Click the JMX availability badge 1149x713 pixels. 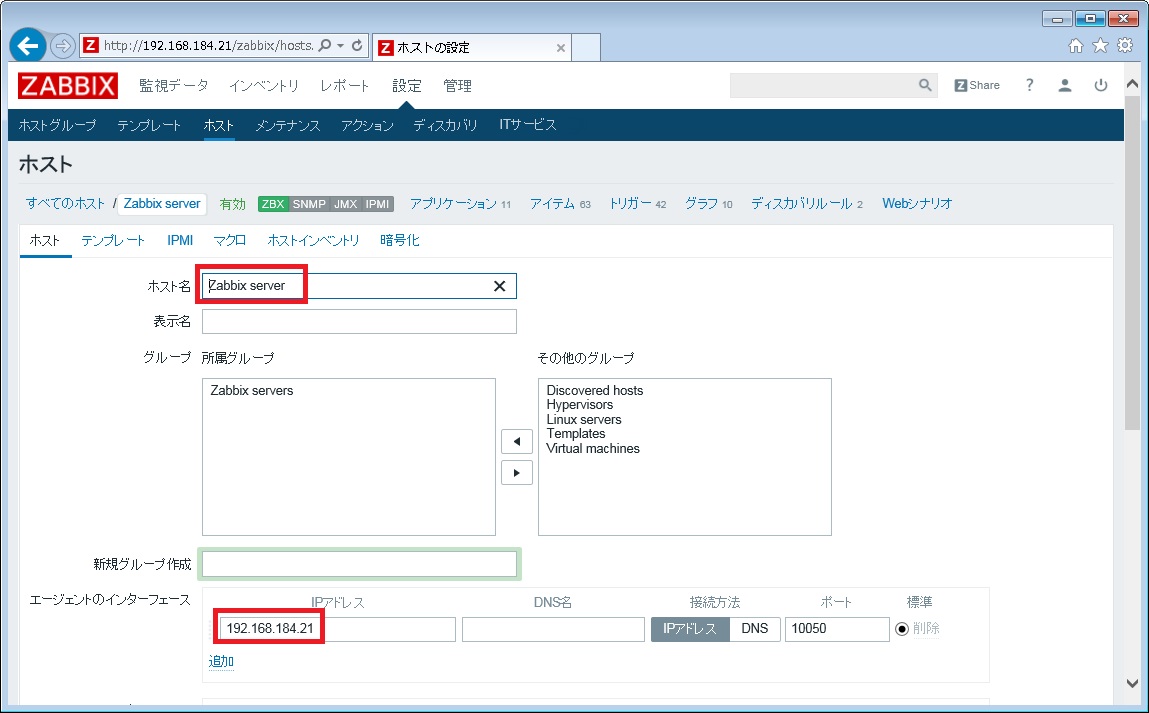[346, 204]
